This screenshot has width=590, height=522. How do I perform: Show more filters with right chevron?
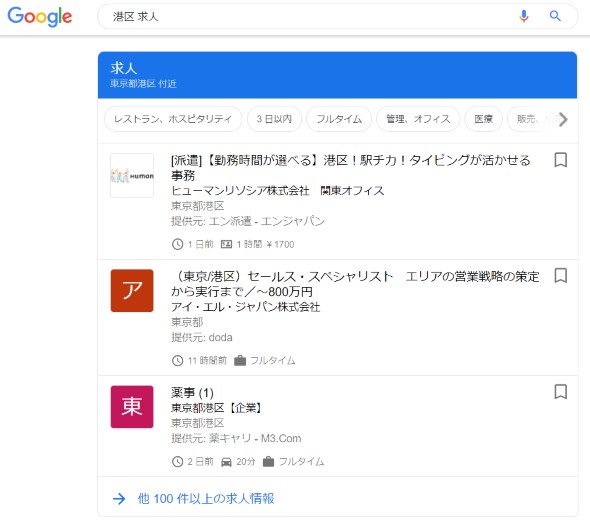tap(563, 119)
